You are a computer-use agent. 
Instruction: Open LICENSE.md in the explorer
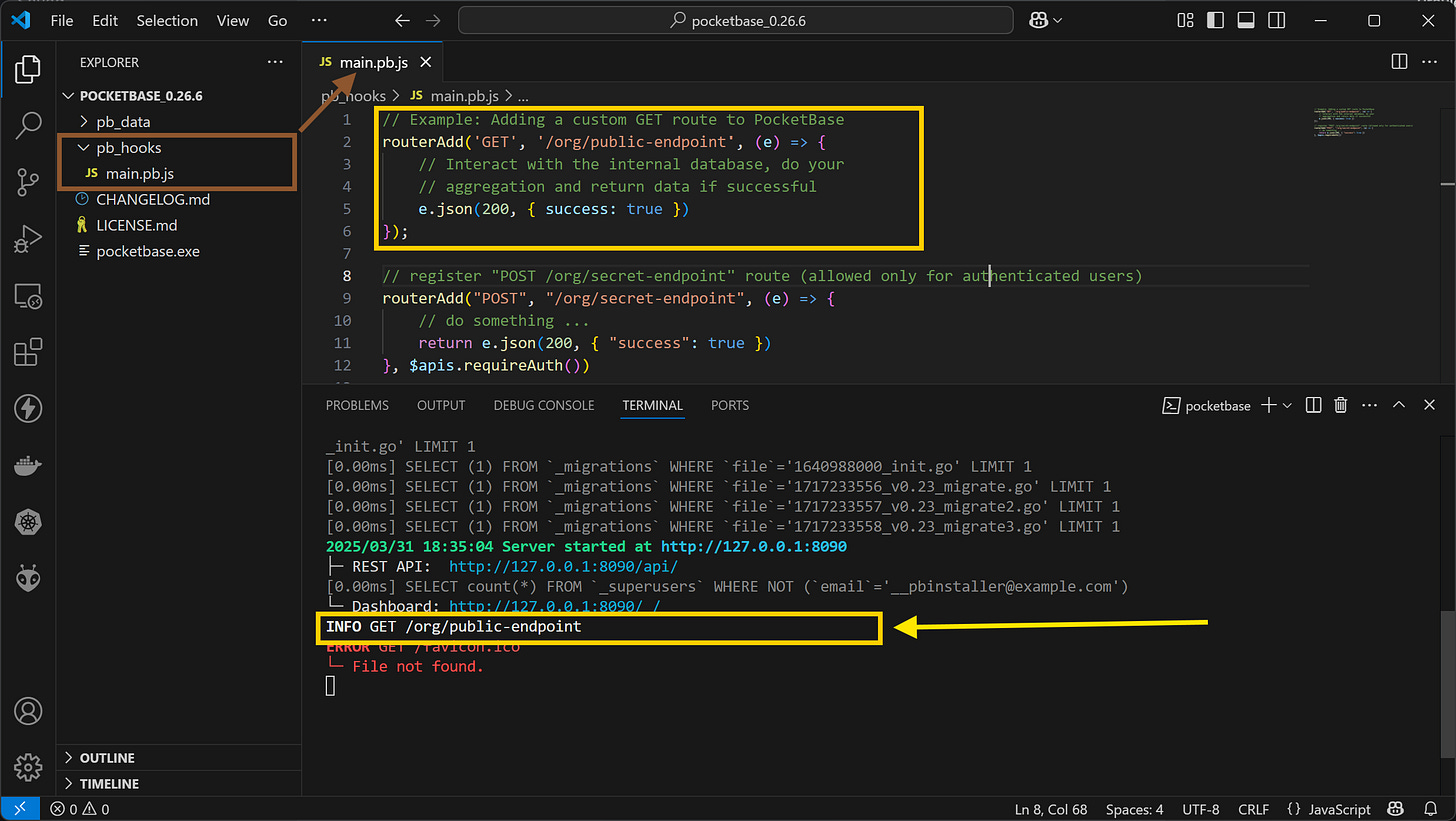[x=136, y=225]
